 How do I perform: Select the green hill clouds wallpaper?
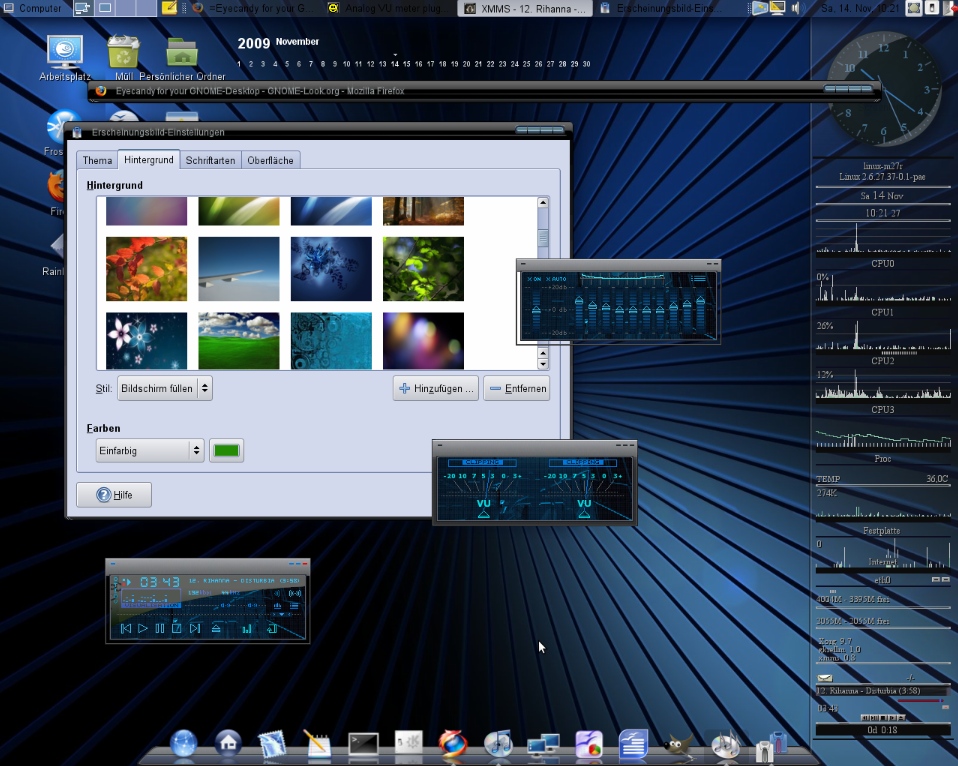[239, 341]
